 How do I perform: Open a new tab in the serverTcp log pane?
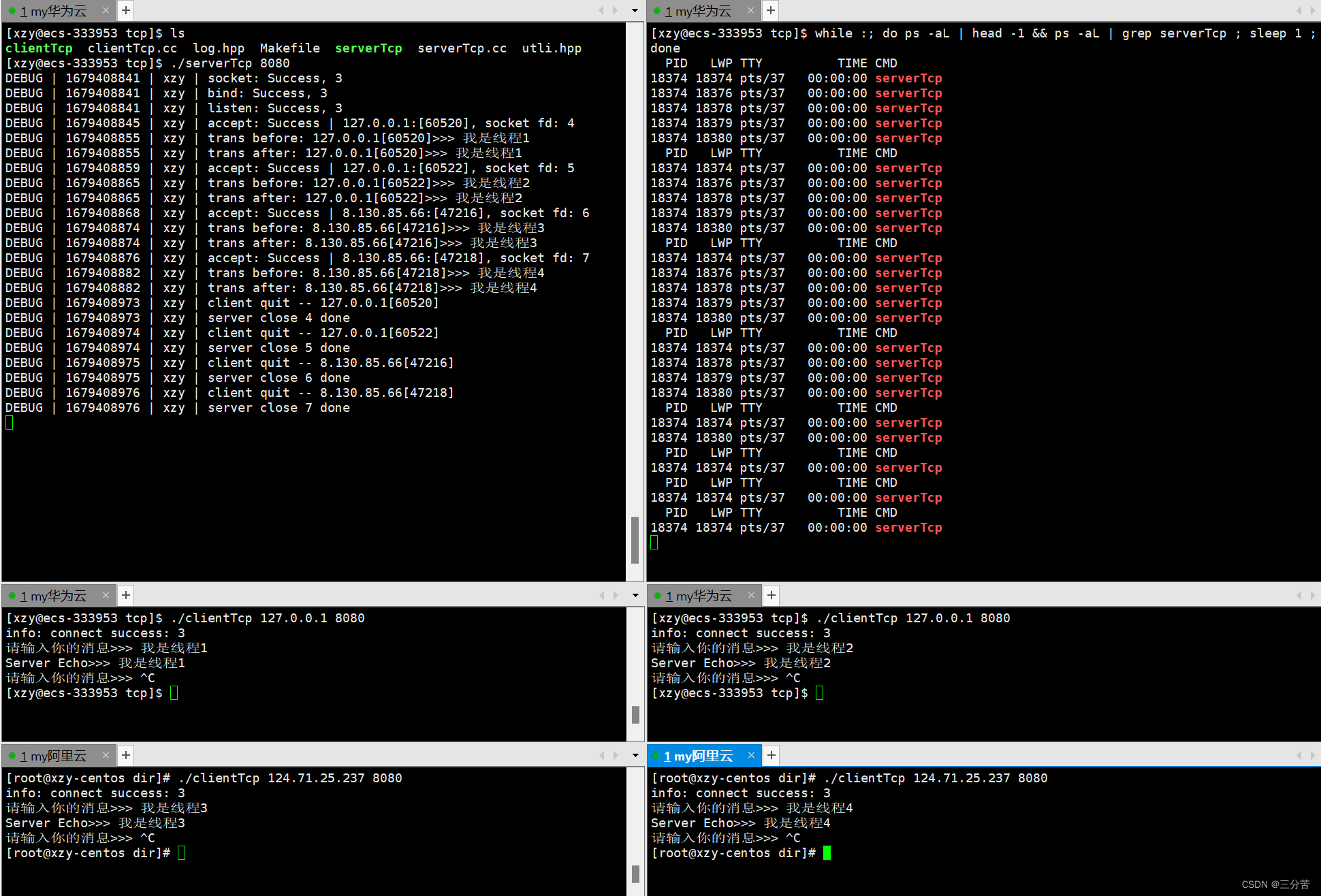[x=126, y=10]
